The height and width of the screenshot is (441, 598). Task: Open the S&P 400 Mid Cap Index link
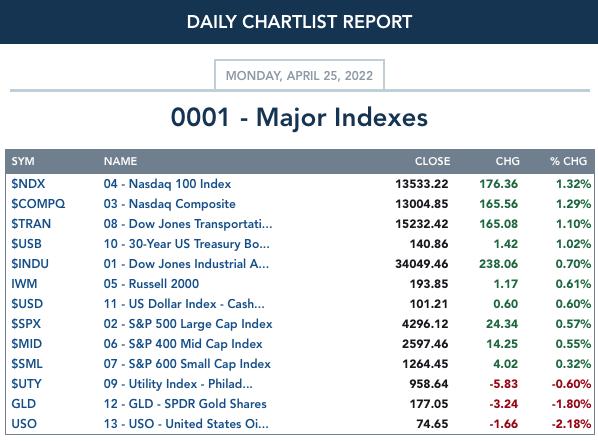(x=183, y=344)
